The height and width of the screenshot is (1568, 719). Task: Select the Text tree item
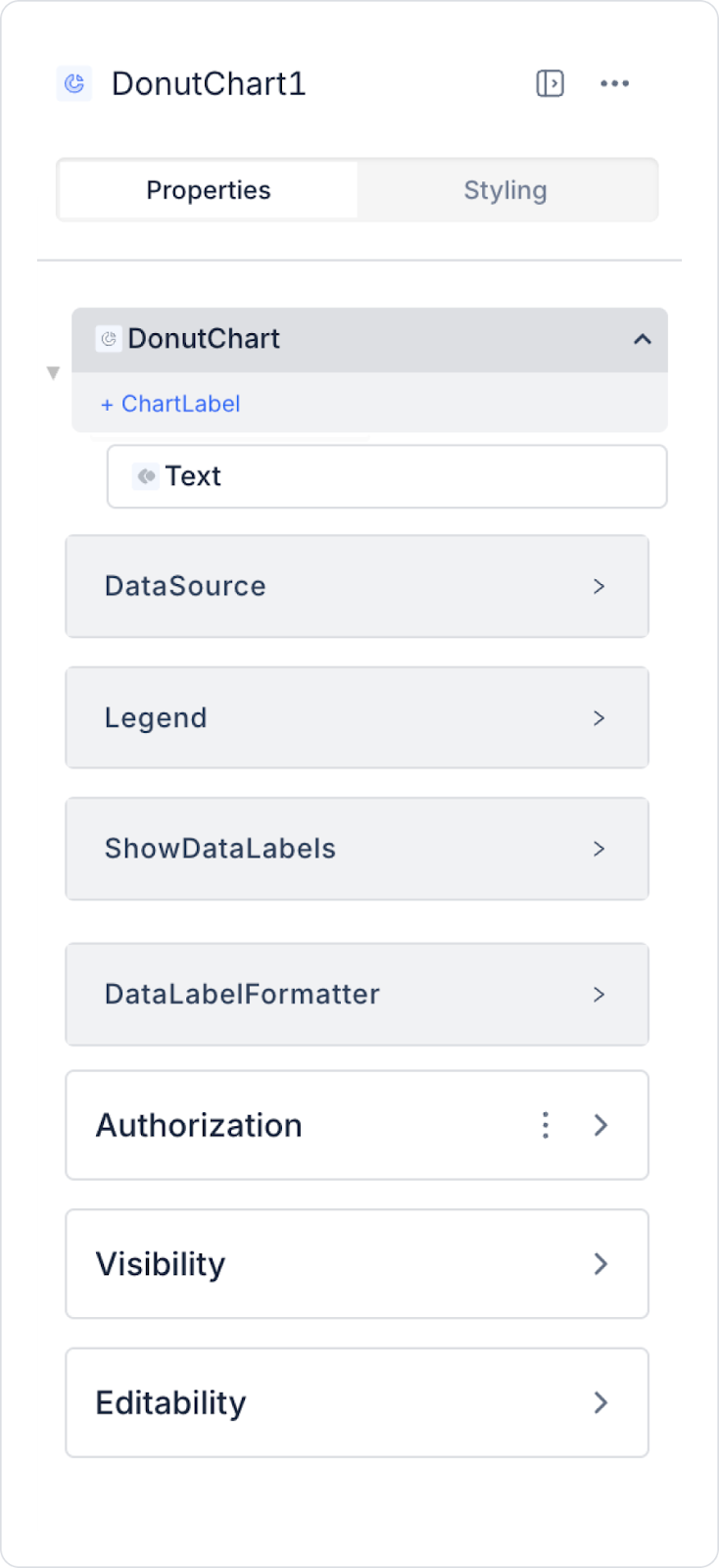coord(387,476)
